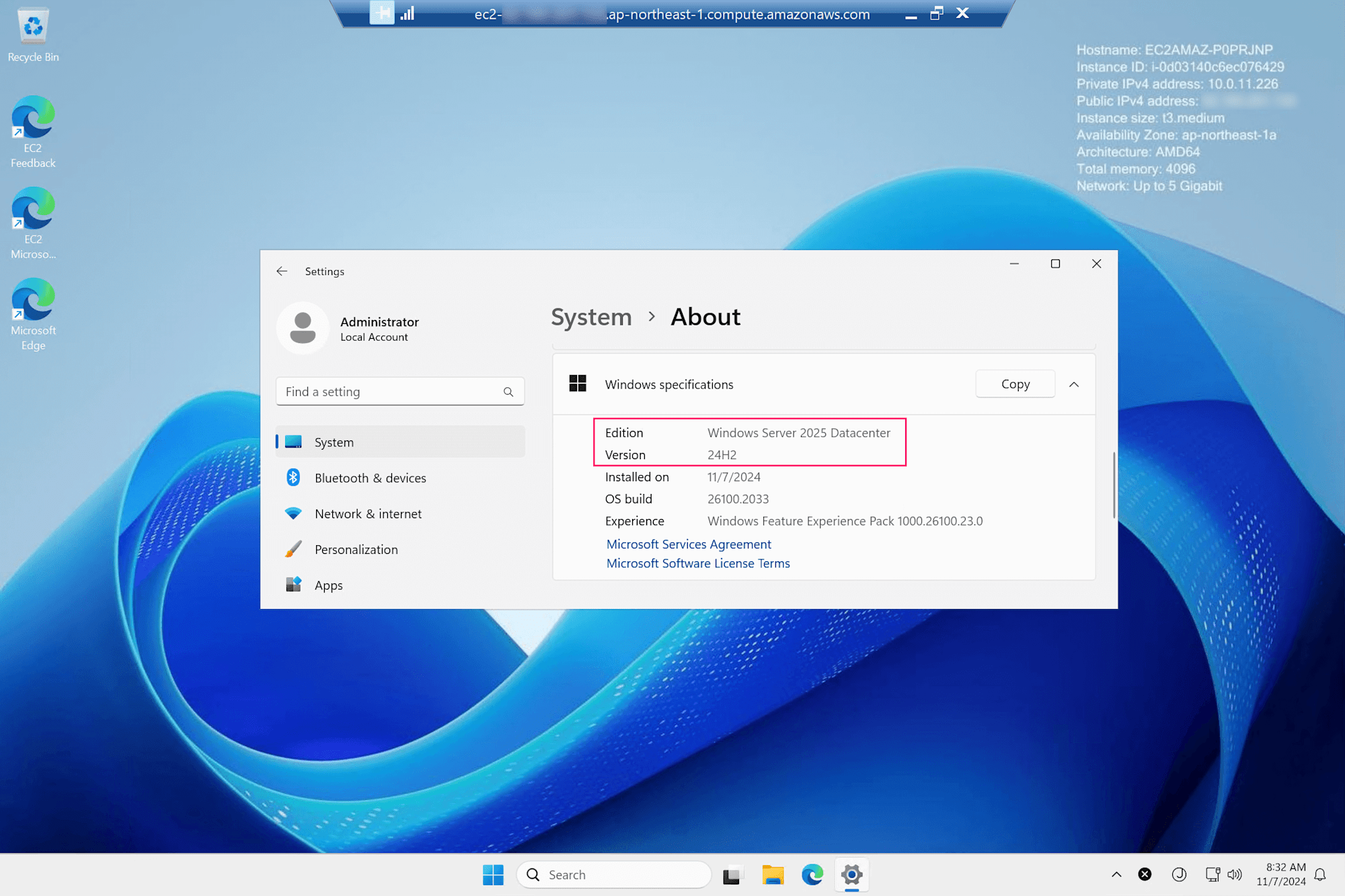Go back using Settings back arrow

coord(282,271)
